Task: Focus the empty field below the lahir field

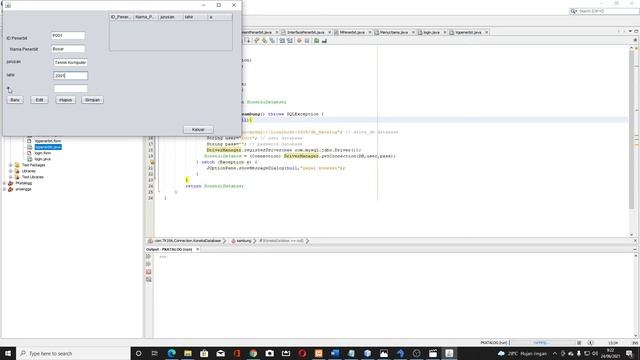Action: pyautogui.click(x=70, y=89)
